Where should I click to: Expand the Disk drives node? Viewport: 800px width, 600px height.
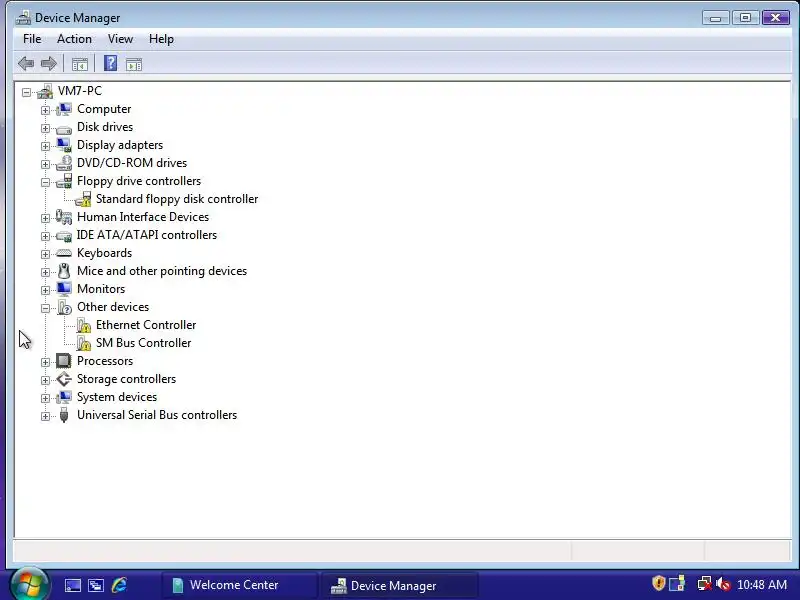[45, 128]
